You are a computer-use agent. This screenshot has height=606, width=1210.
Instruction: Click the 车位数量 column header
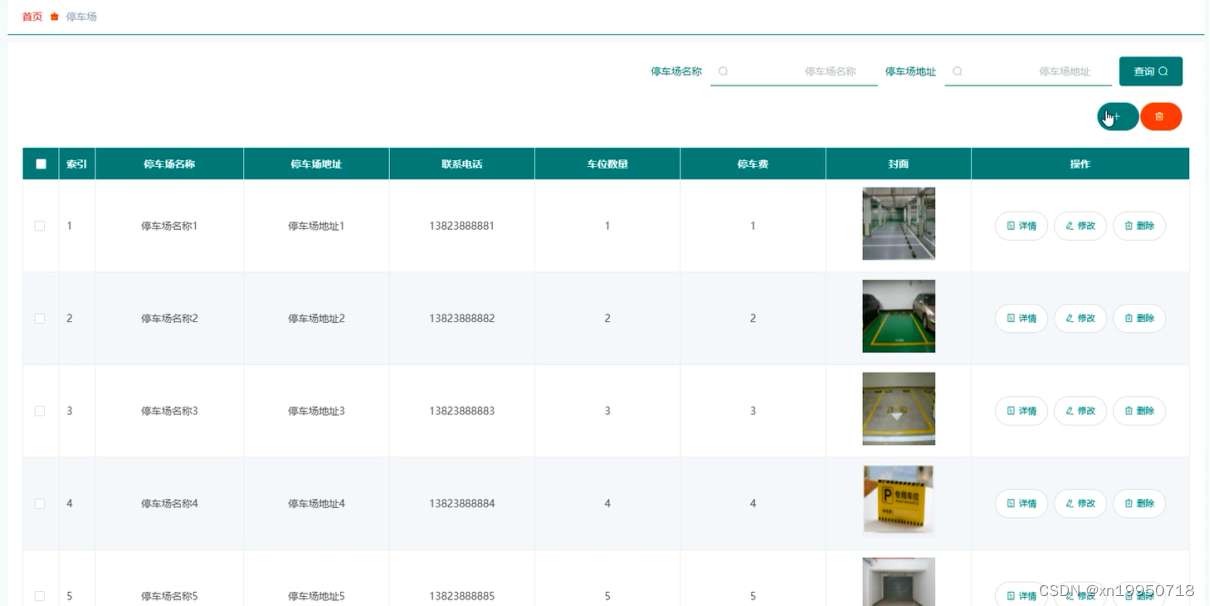pyautogui.click(x=607, y=164)
